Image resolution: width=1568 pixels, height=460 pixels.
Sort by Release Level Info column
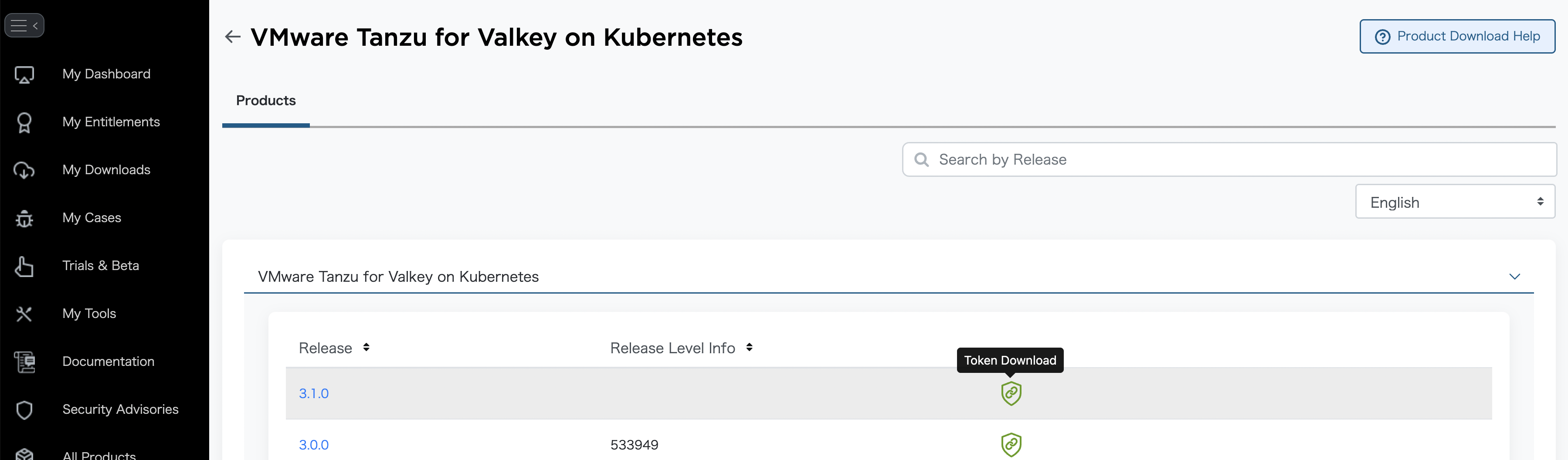coord(749,348)
